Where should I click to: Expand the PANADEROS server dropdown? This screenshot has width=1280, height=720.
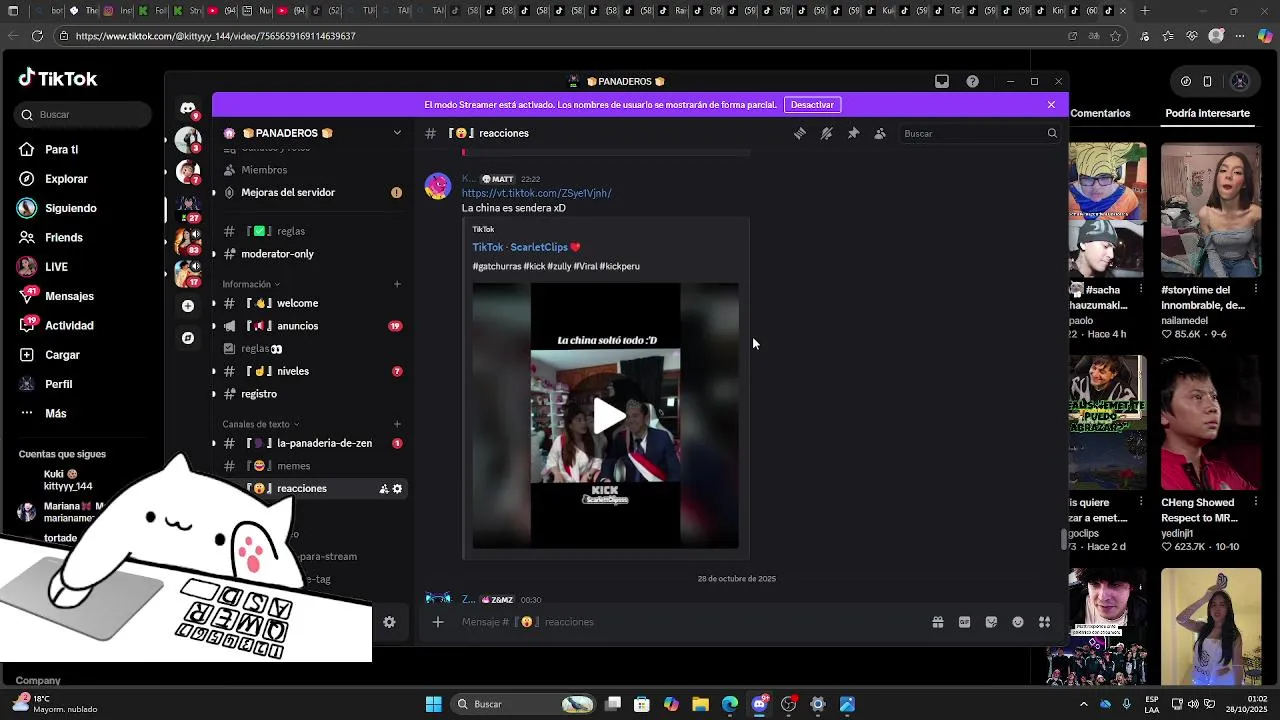[397, 133]
